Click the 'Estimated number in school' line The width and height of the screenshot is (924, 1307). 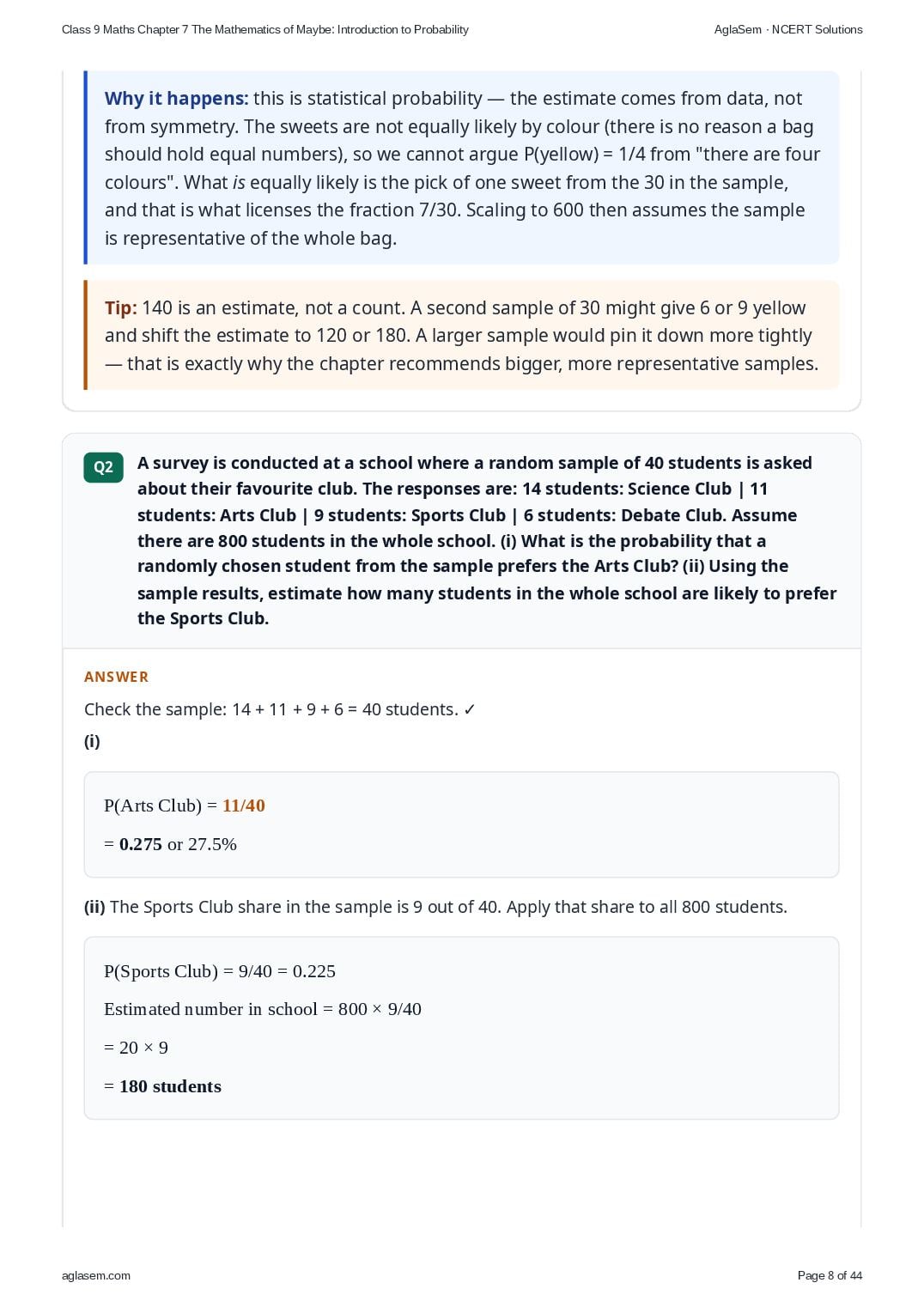pyautogui.click(x=263, y=1009)
